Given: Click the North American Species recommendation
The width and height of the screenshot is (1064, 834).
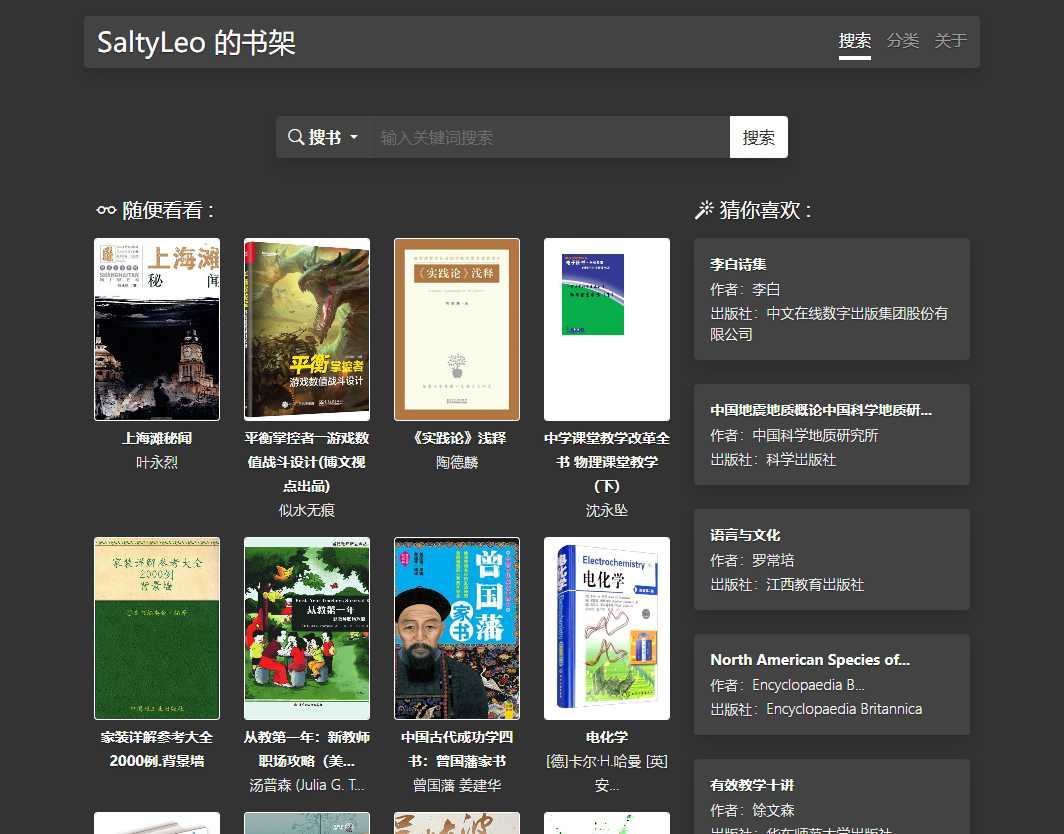Looking at the screenshot, I should coord(831,684).
